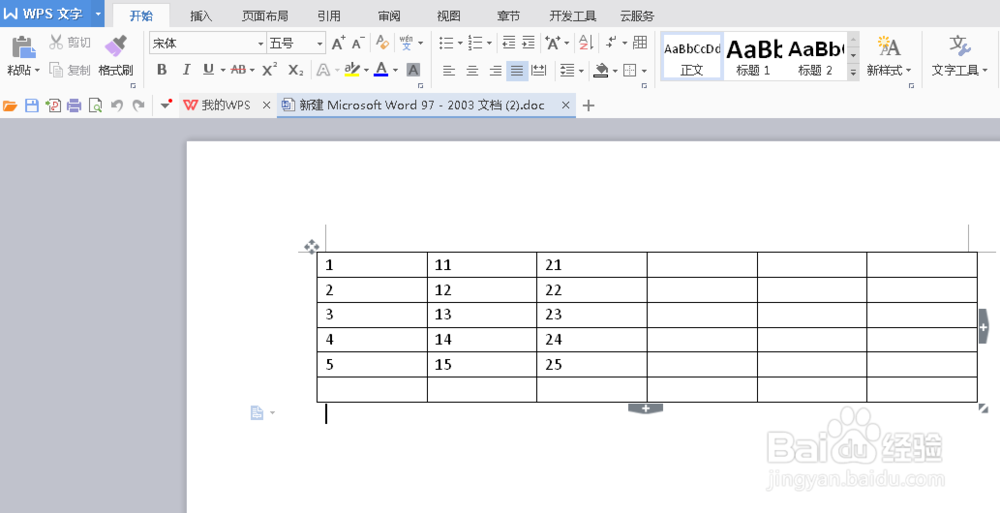Click the Cut (剪切) scissors button
This screenshot has width=1000, height=513.
pyautogui.click(x=70, y=43)
